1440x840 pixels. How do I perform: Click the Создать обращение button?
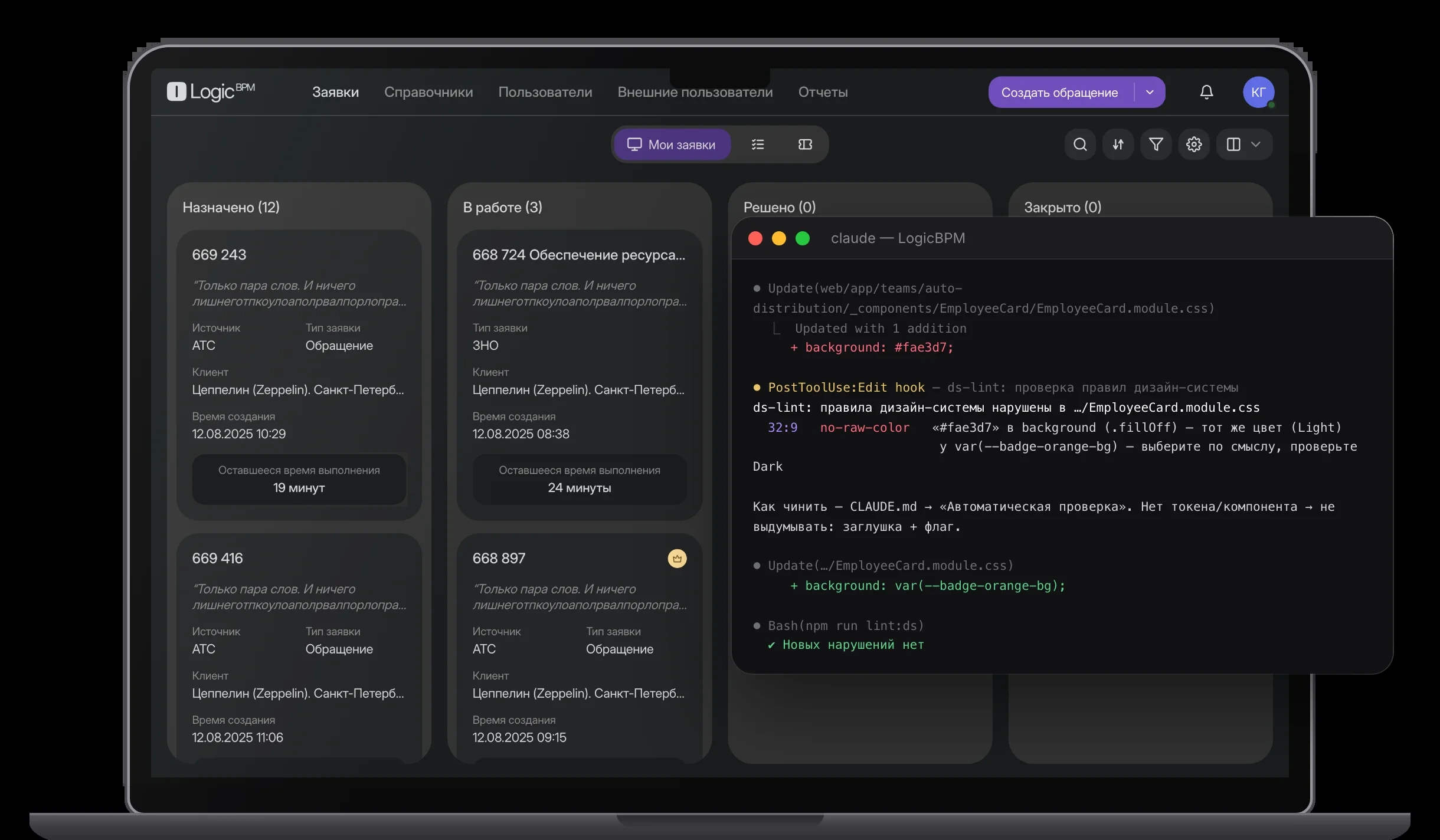[1060, 92]
